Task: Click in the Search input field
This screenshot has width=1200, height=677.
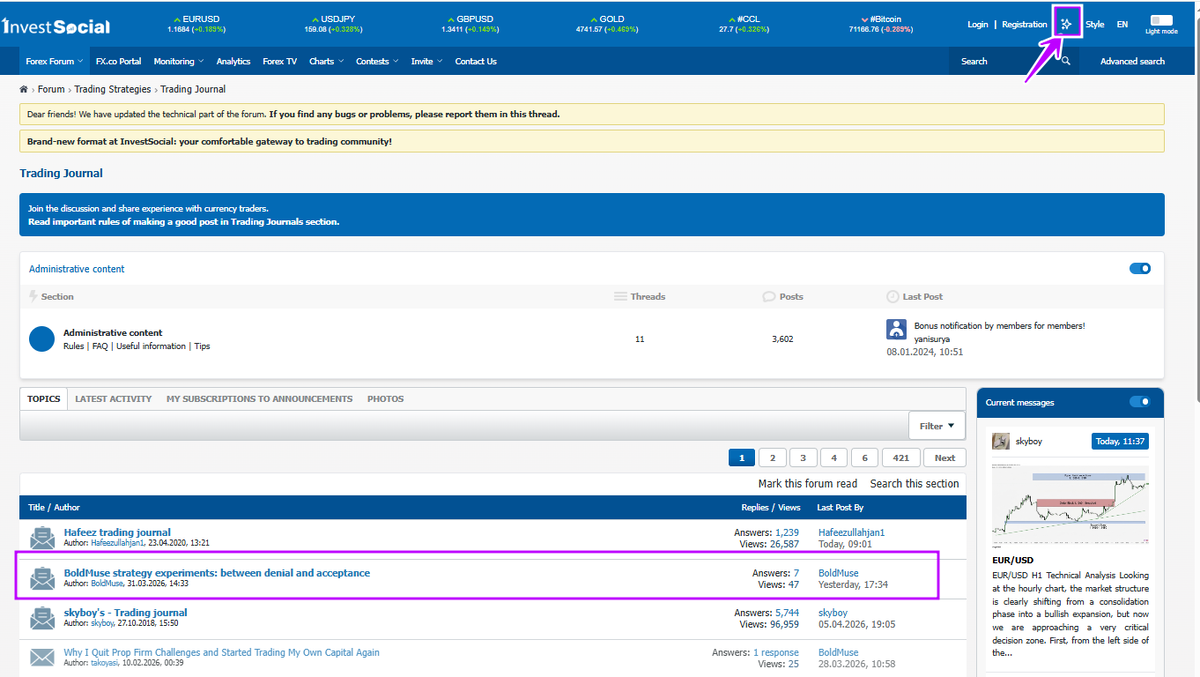Action: click(x=1005, y=61)
